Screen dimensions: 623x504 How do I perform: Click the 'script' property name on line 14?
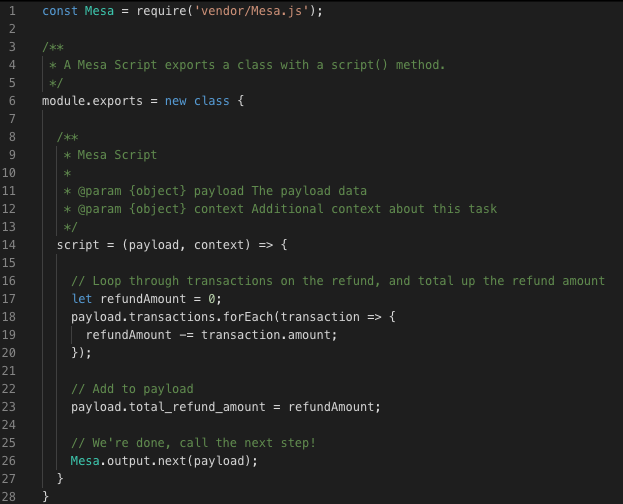point(78,245)
